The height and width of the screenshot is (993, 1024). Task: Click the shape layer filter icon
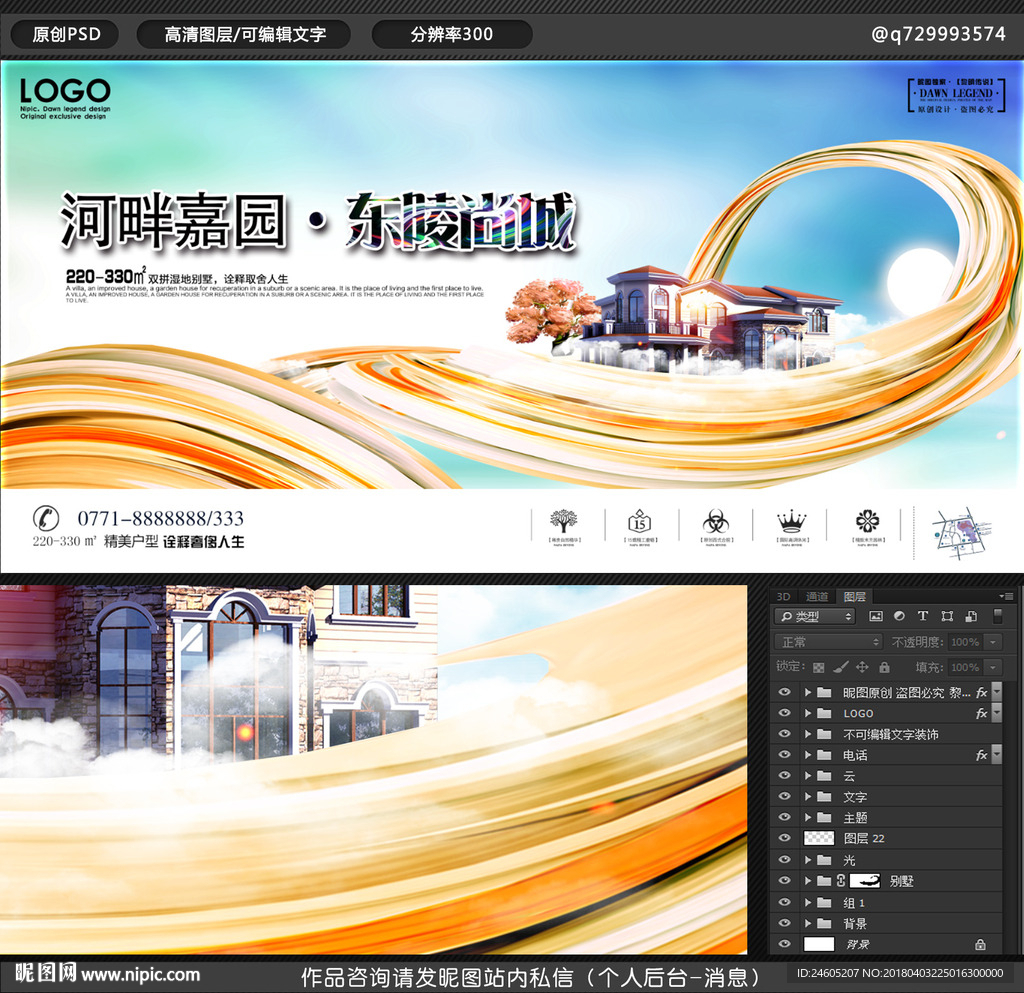pyautogui.click(x=945, y=616)
